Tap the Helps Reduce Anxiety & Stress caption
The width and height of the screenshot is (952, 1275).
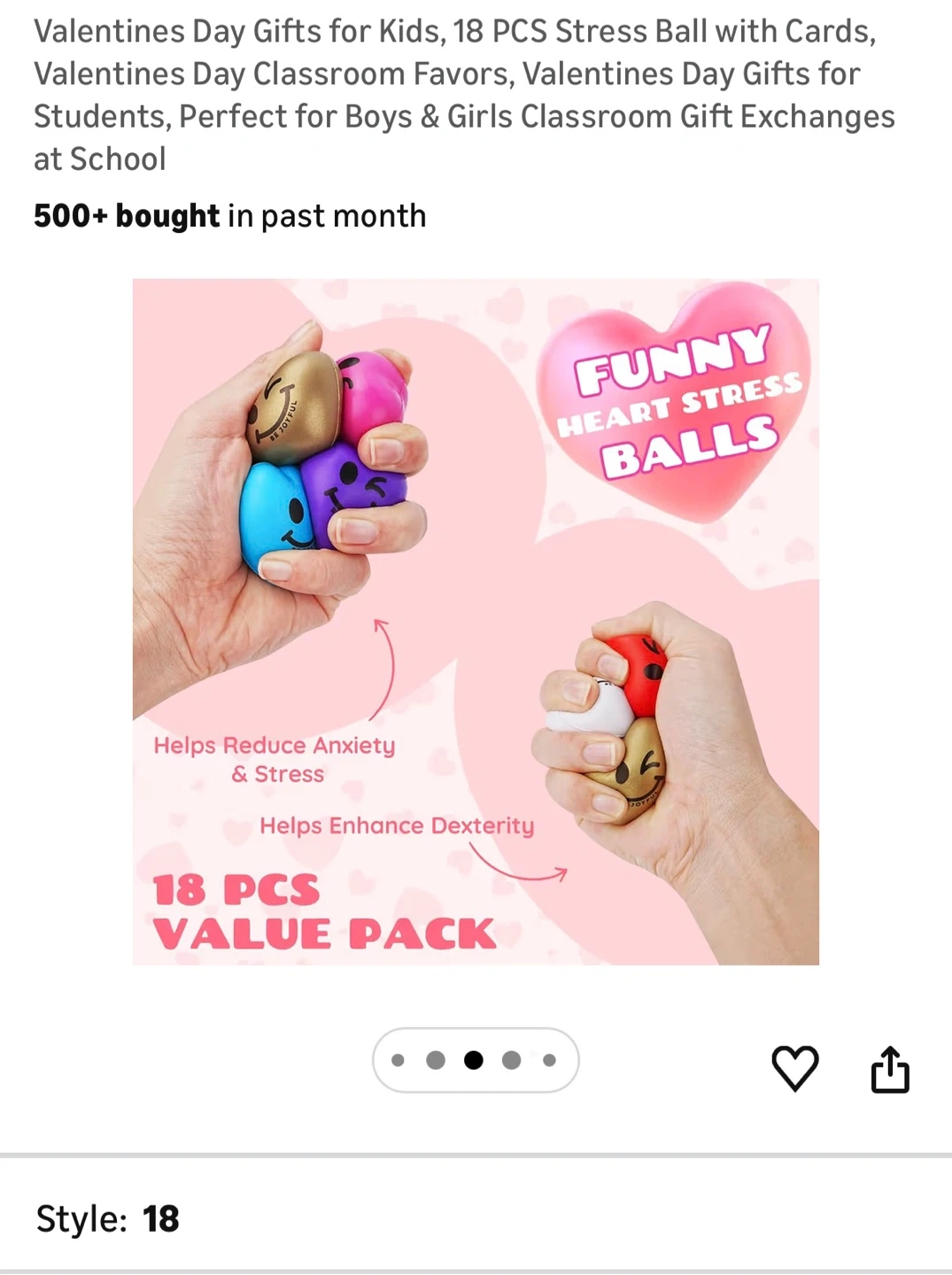click(275, 759)
